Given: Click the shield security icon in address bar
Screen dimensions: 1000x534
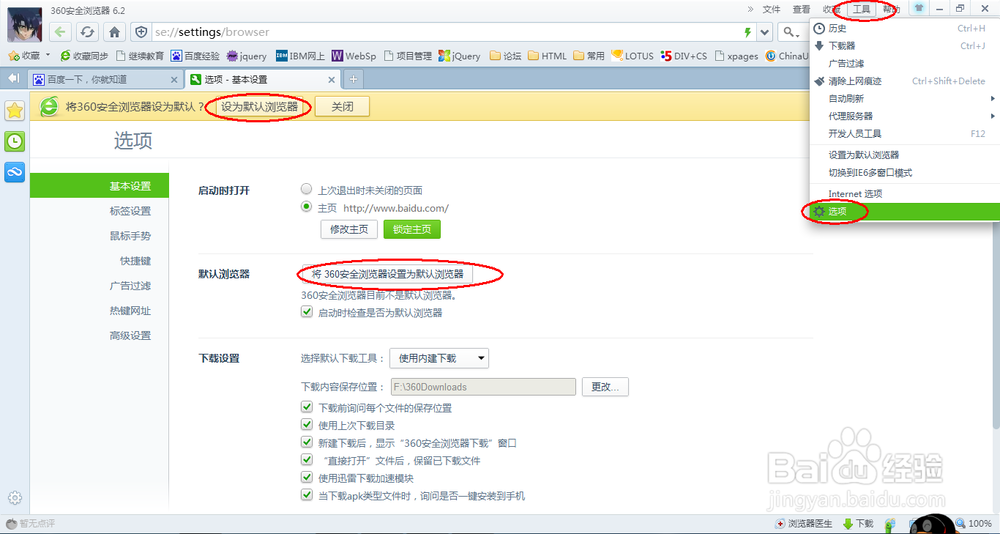Looking at the screenshot, I should (x=141, y=32).
